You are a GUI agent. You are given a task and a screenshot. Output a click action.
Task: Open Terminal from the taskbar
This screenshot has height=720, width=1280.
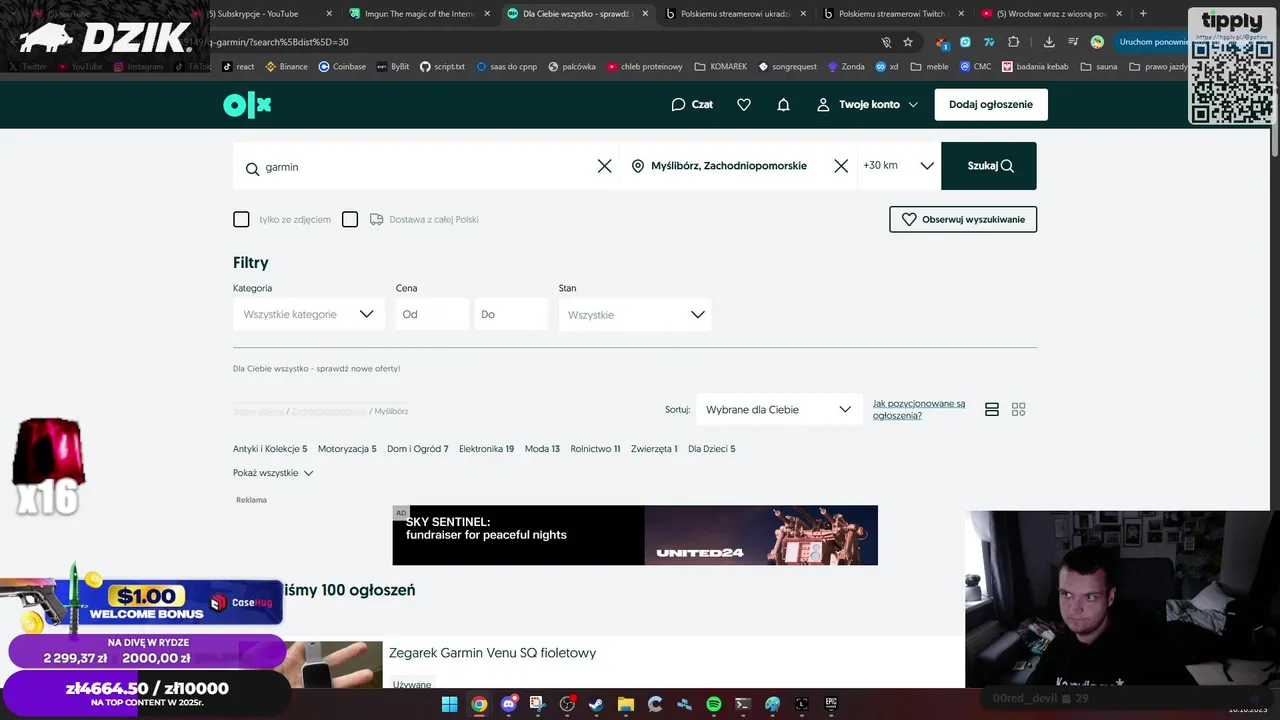tap(743, 704)
